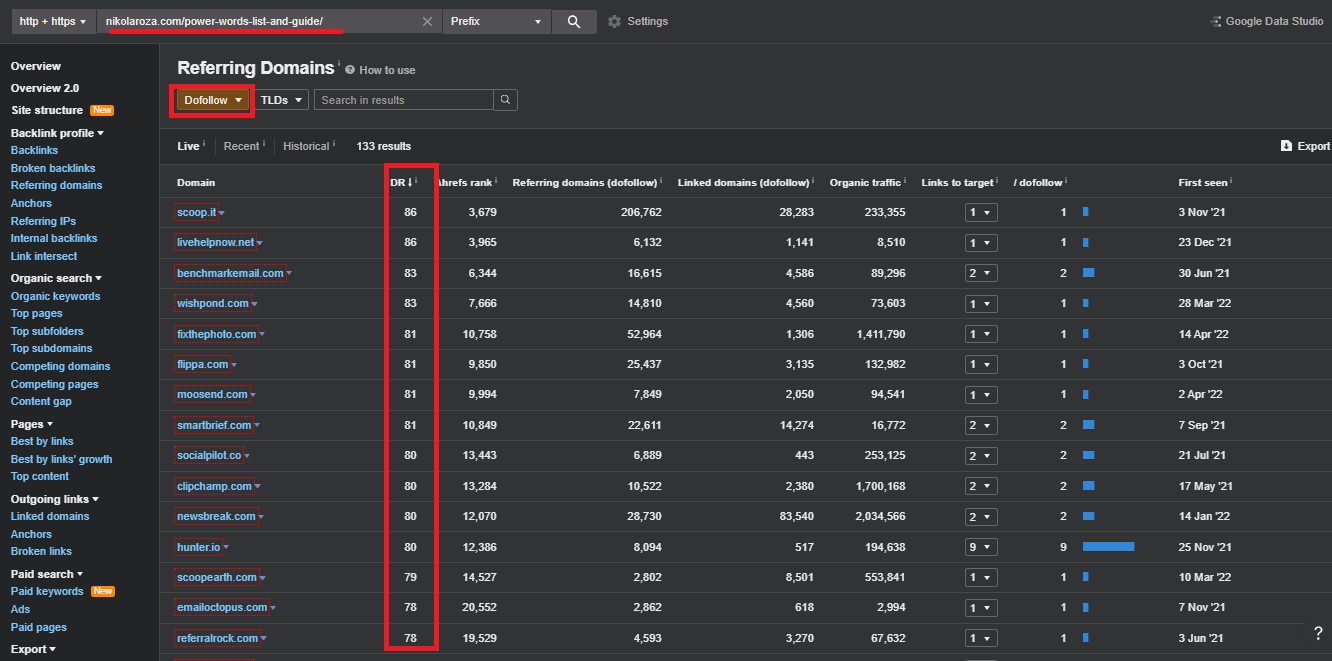Click the magnifier search button beside Prefix

point(573,22)
